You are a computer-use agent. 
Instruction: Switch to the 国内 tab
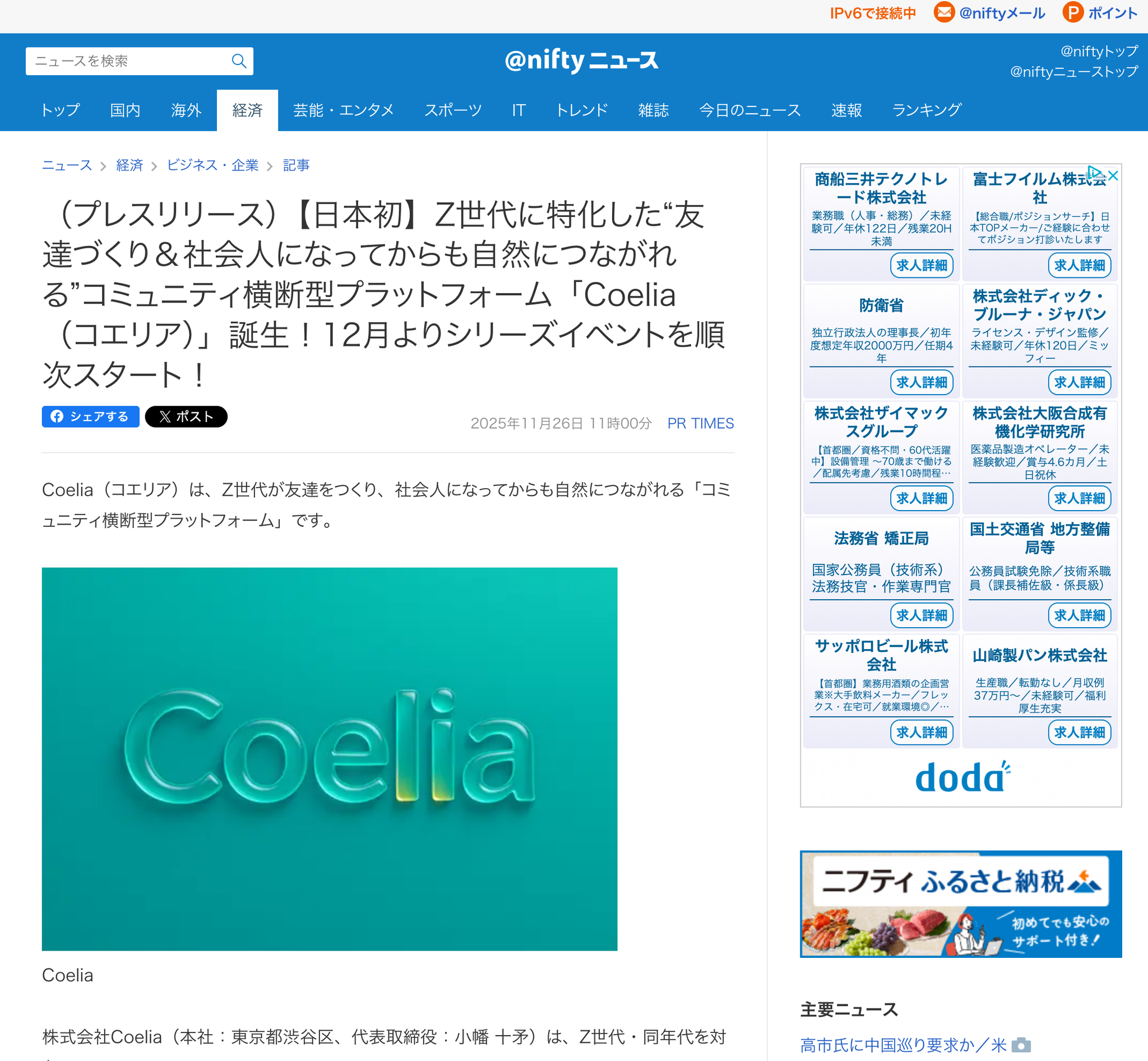(x=124, y=110)
